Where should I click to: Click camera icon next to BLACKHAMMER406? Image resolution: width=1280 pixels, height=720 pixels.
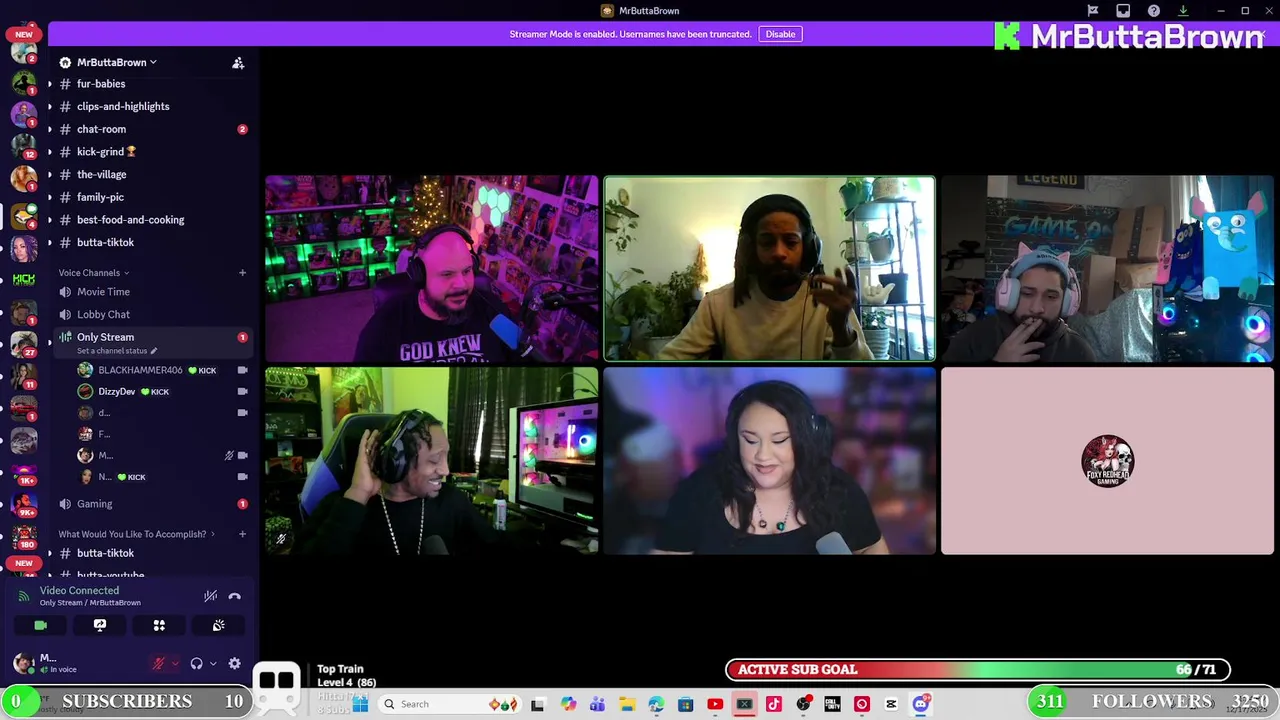pos(242,370)
